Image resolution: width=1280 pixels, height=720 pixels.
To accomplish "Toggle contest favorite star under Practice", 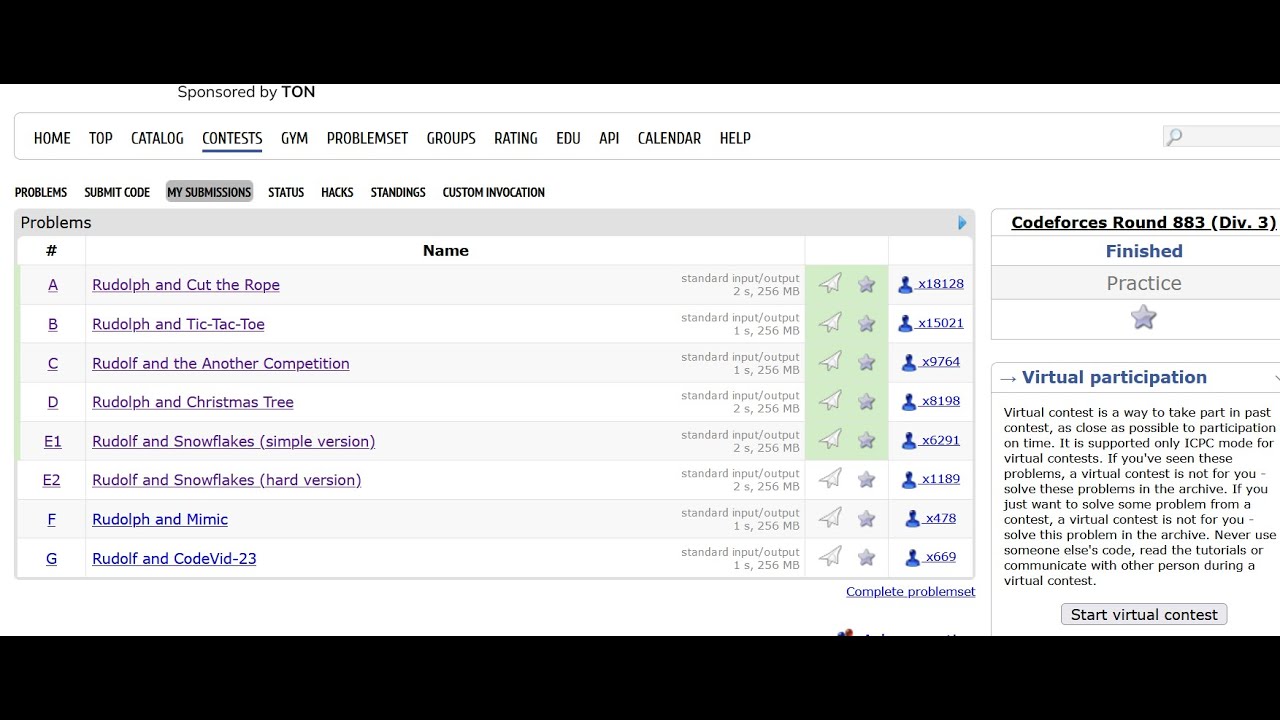I will click(1143, 318).
